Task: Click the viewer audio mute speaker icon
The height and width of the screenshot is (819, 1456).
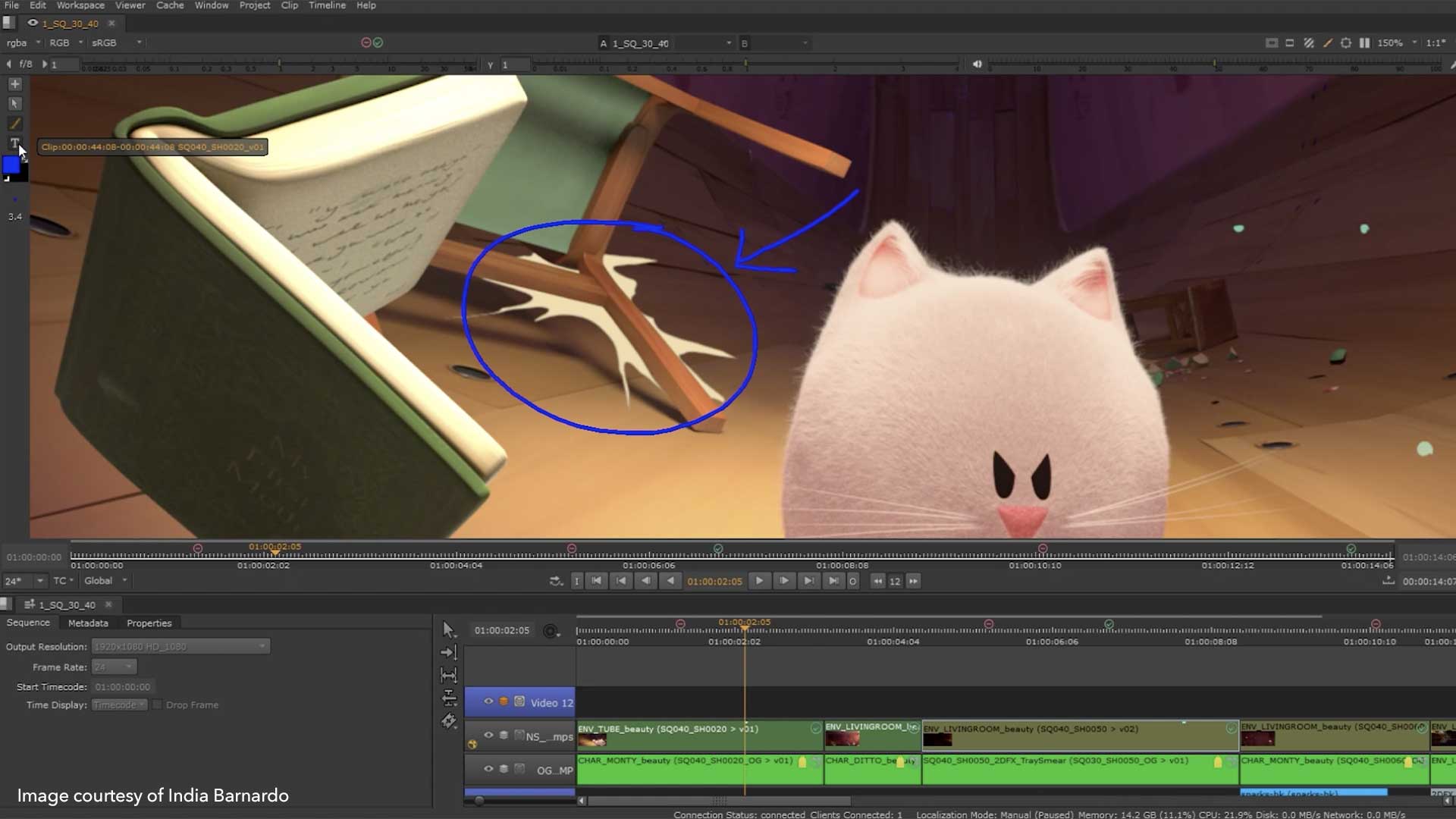Action: (x=977, y=64)
